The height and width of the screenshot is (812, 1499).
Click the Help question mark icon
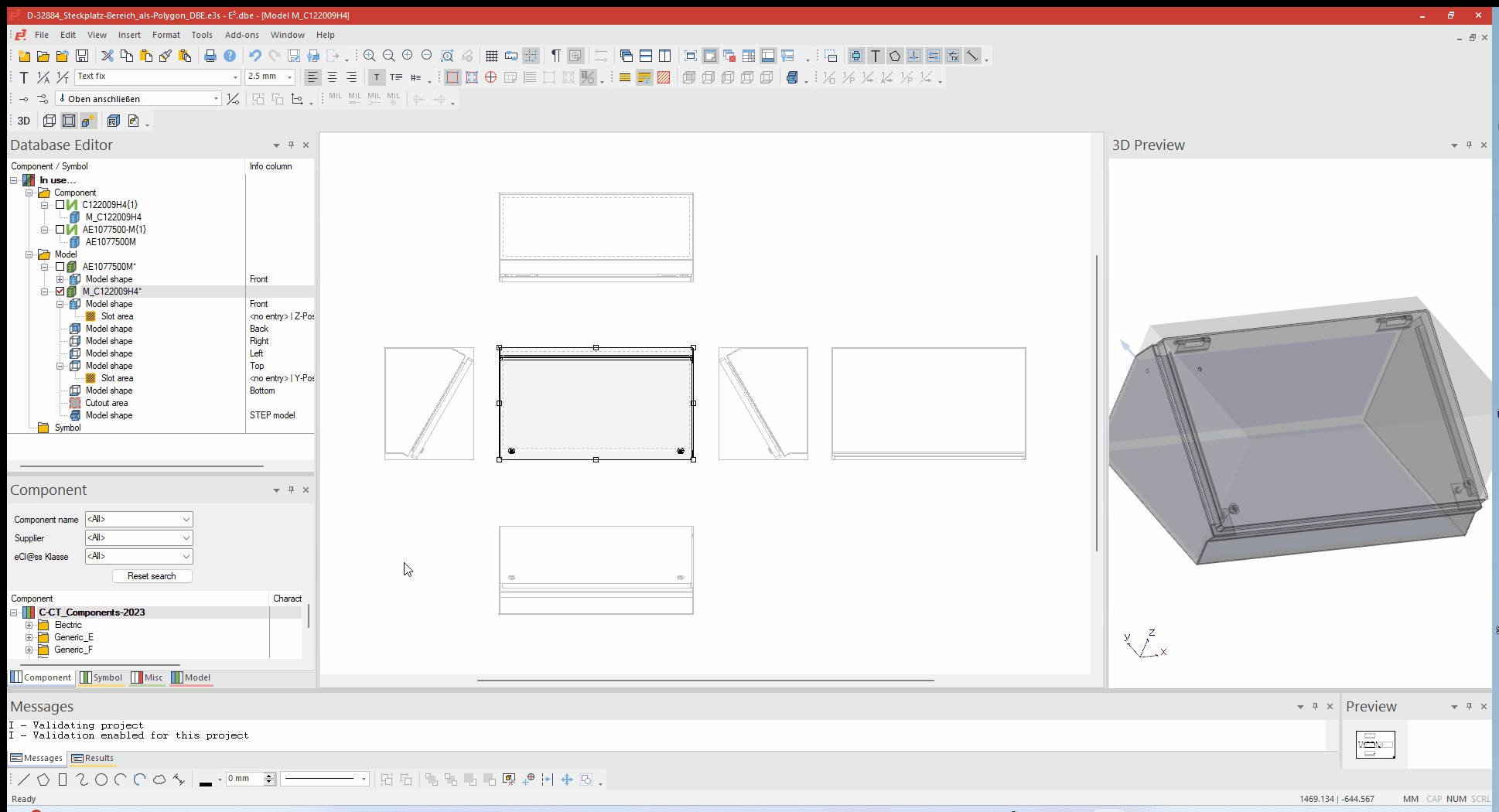pos(229,56)
